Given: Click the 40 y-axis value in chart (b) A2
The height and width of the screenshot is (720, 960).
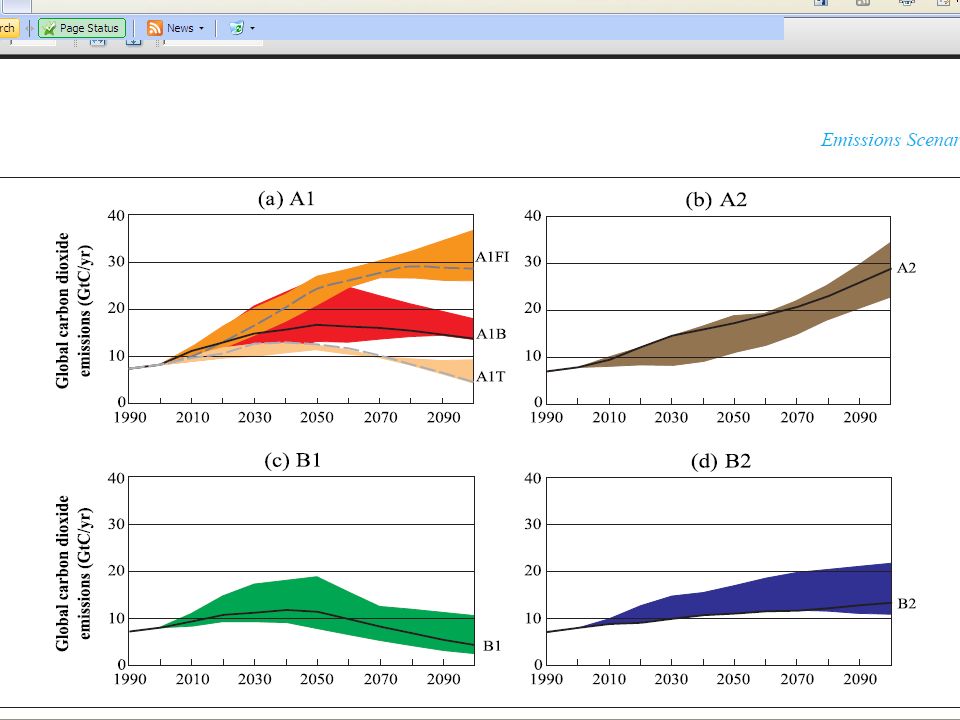Looking at the screenshot, I should (533, 216).
